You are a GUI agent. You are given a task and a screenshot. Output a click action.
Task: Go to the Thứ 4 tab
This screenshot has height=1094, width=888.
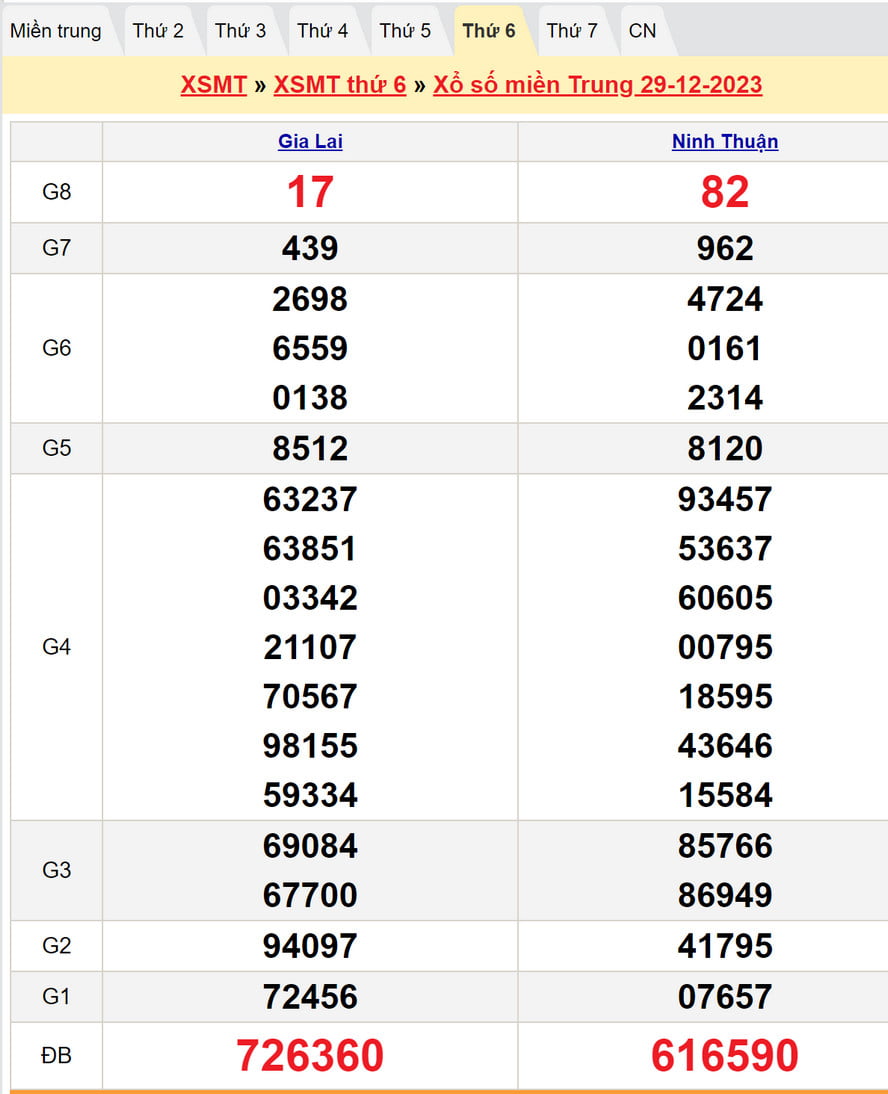coord(323,31)
